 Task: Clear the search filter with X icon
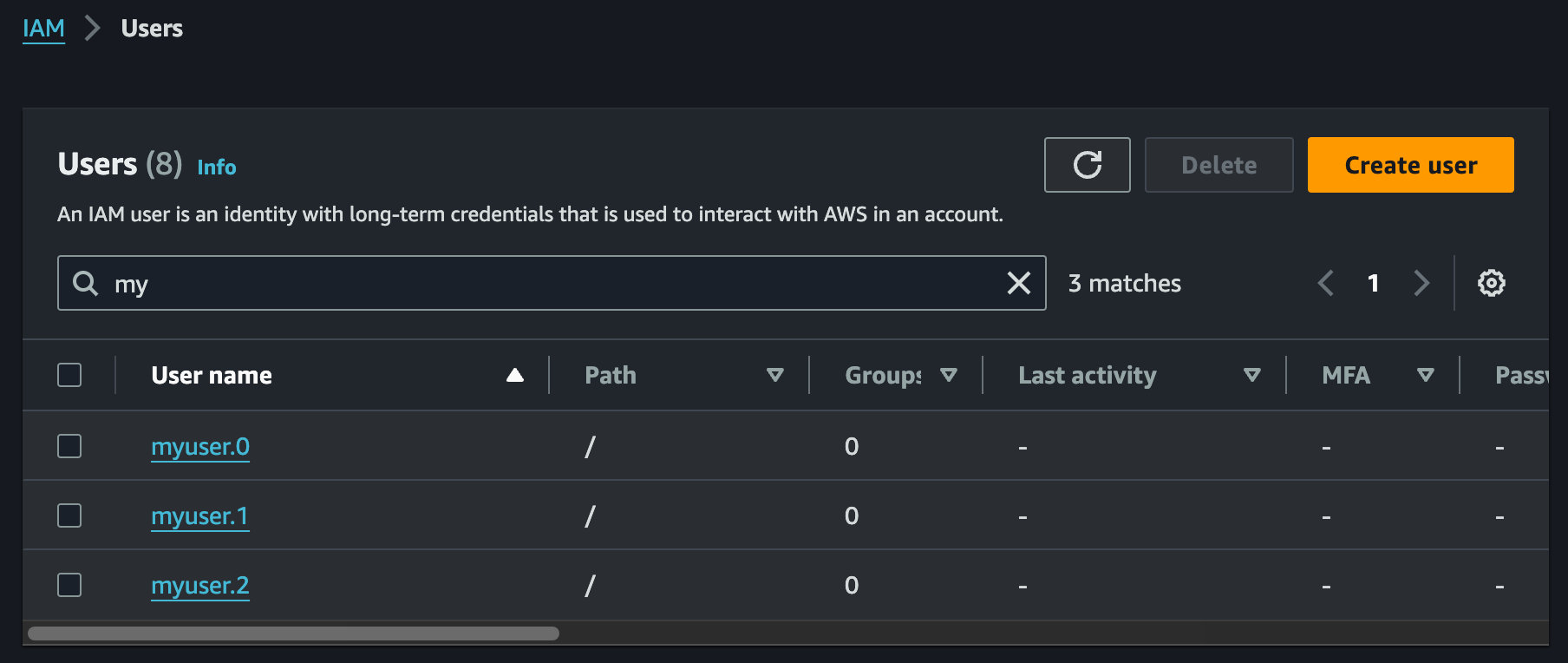pos(1019,283)
